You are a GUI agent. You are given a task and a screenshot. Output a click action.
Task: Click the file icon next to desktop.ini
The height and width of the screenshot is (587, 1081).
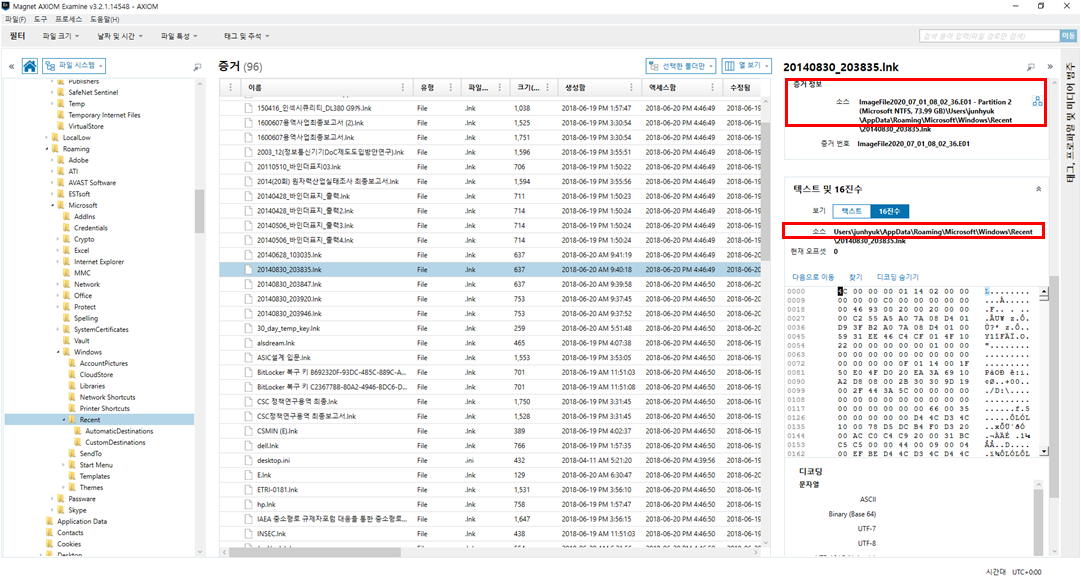[x=250, y=460]
